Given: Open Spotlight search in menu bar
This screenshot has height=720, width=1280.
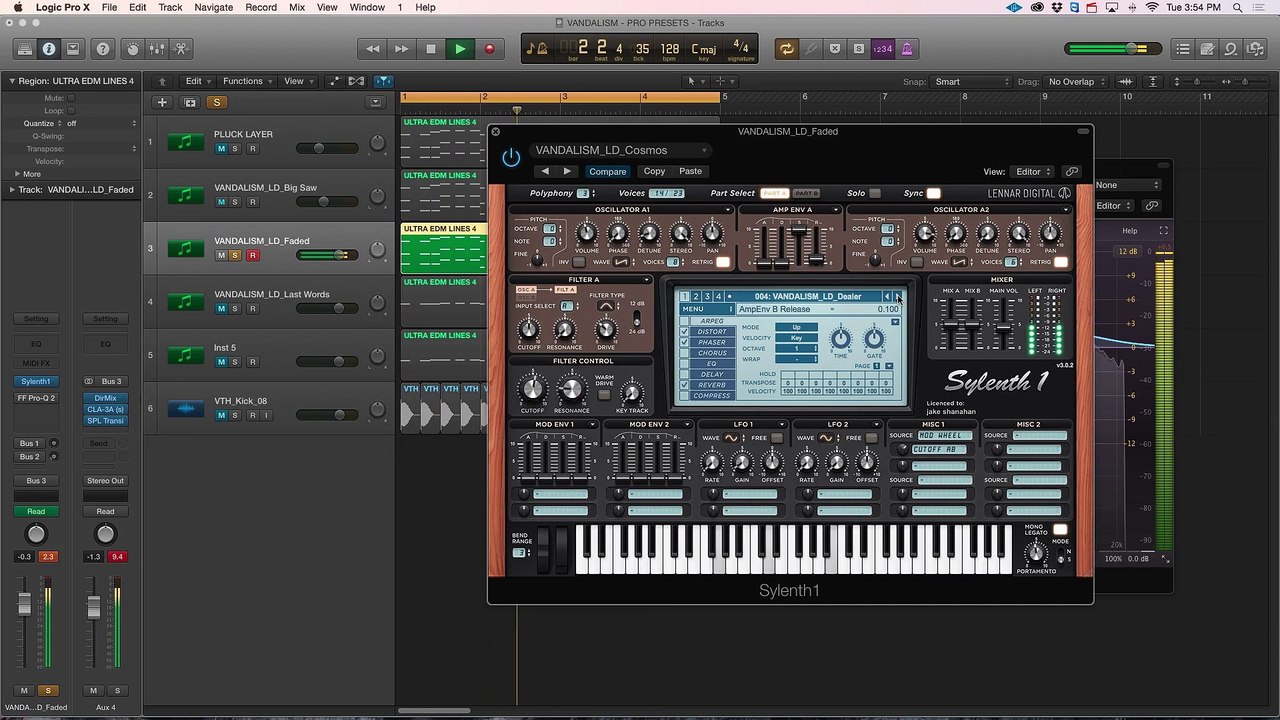Looking at the screenshot, I should [1238, 7].
